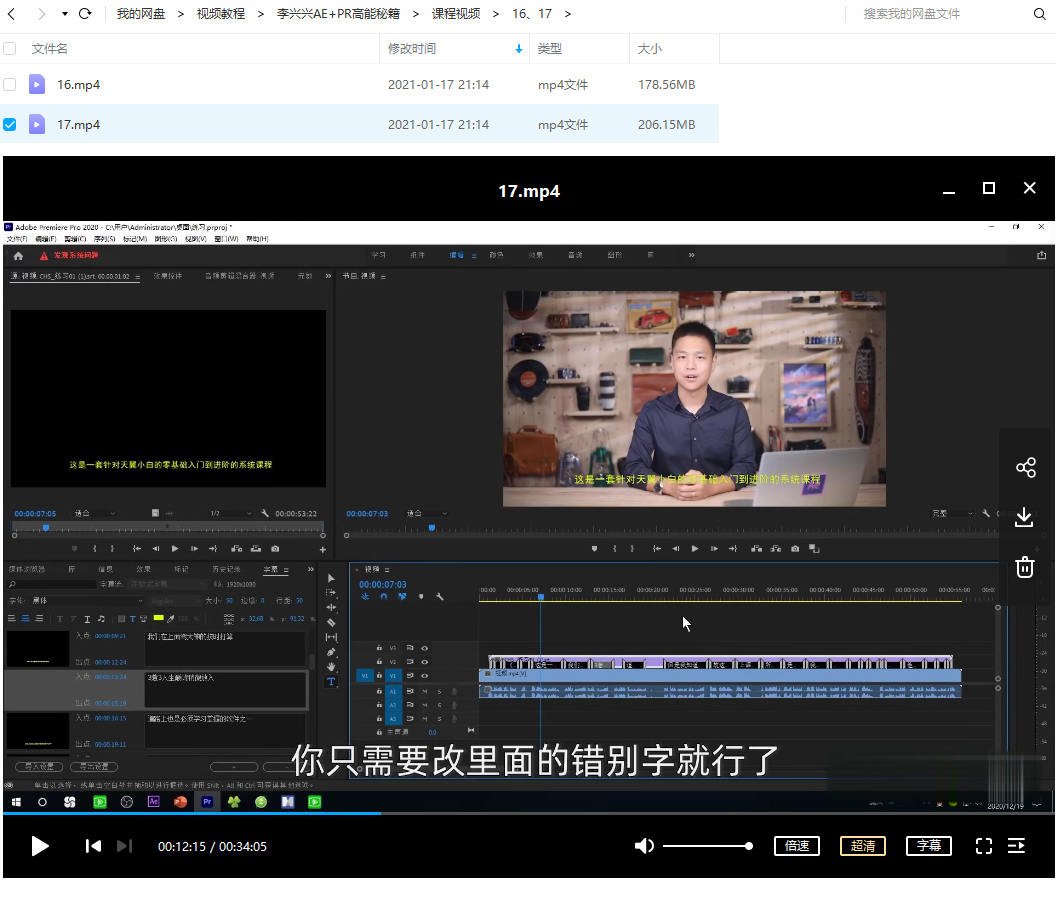Click the 搜索我的网盘文件 search field

(x=910, y=14)
